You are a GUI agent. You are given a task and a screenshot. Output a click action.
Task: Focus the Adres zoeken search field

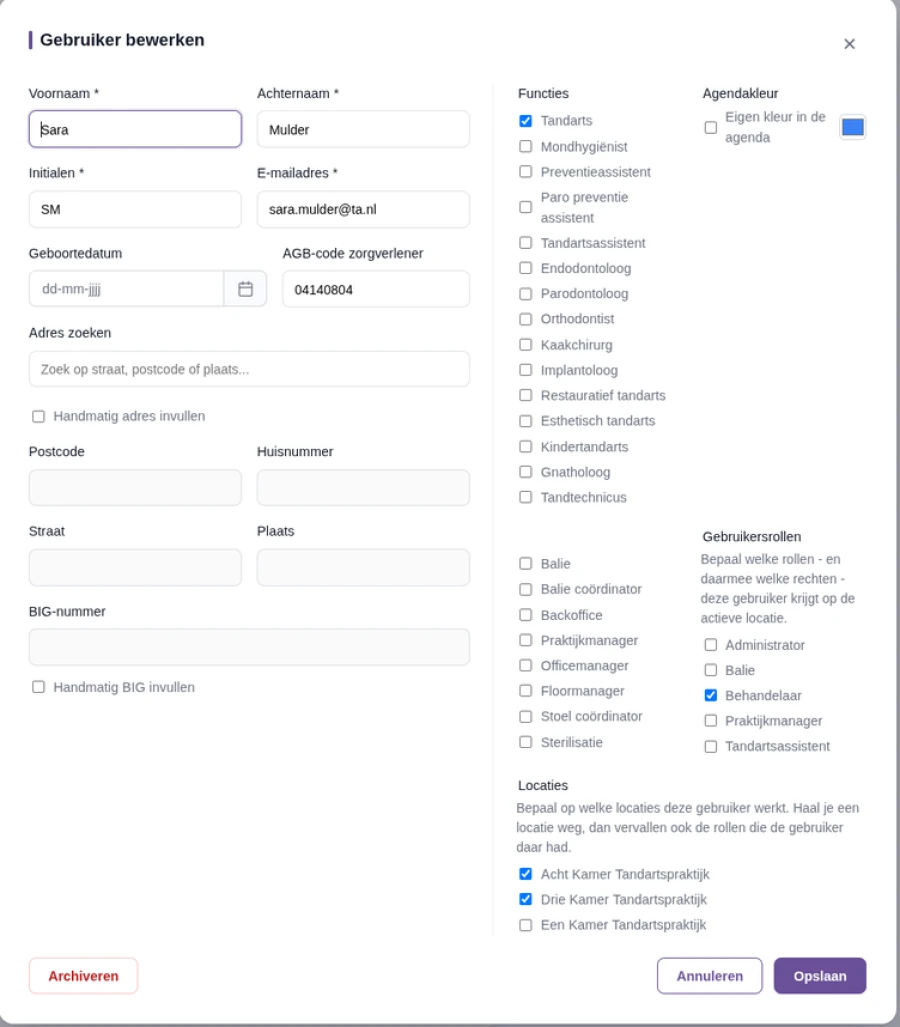(249, 369)
